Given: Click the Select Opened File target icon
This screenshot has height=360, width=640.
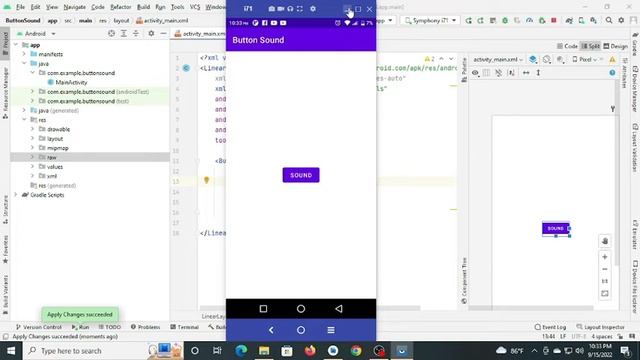Looking at the screenshot, I should (111, 33).
